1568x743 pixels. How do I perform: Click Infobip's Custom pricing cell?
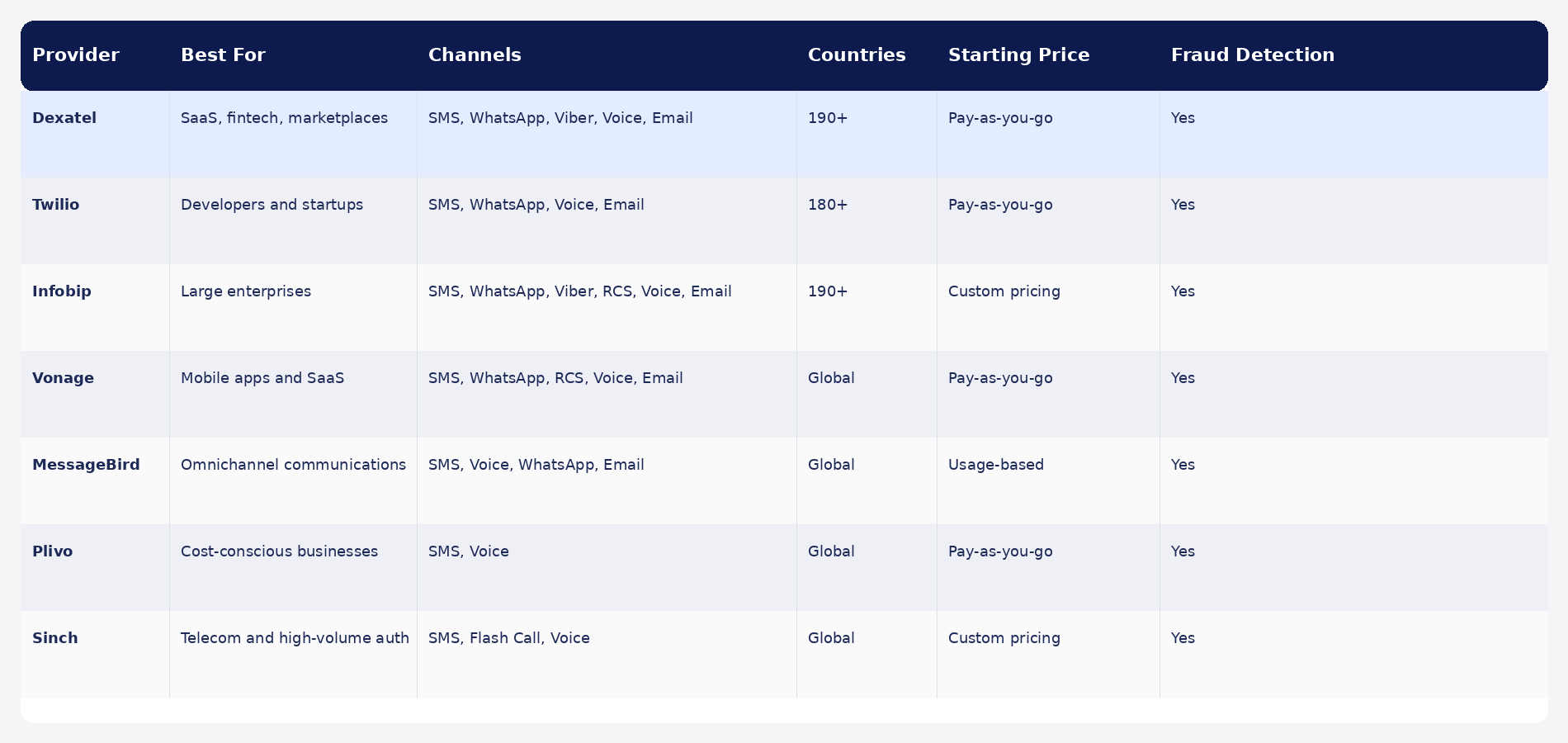coord(1004,291)
